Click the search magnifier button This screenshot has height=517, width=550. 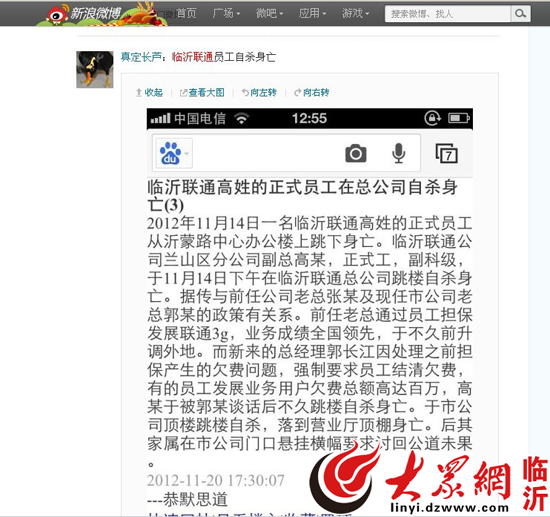pos(520,14)
